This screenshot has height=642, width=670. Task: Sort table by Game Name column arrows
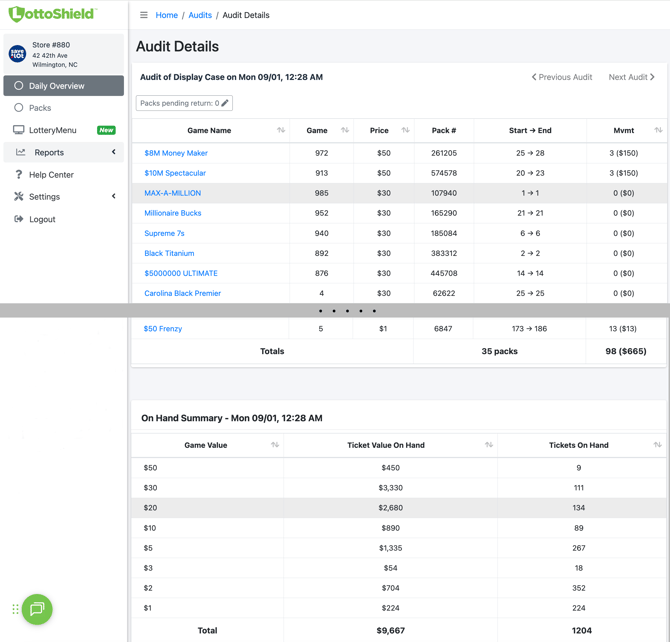(281, 130)
